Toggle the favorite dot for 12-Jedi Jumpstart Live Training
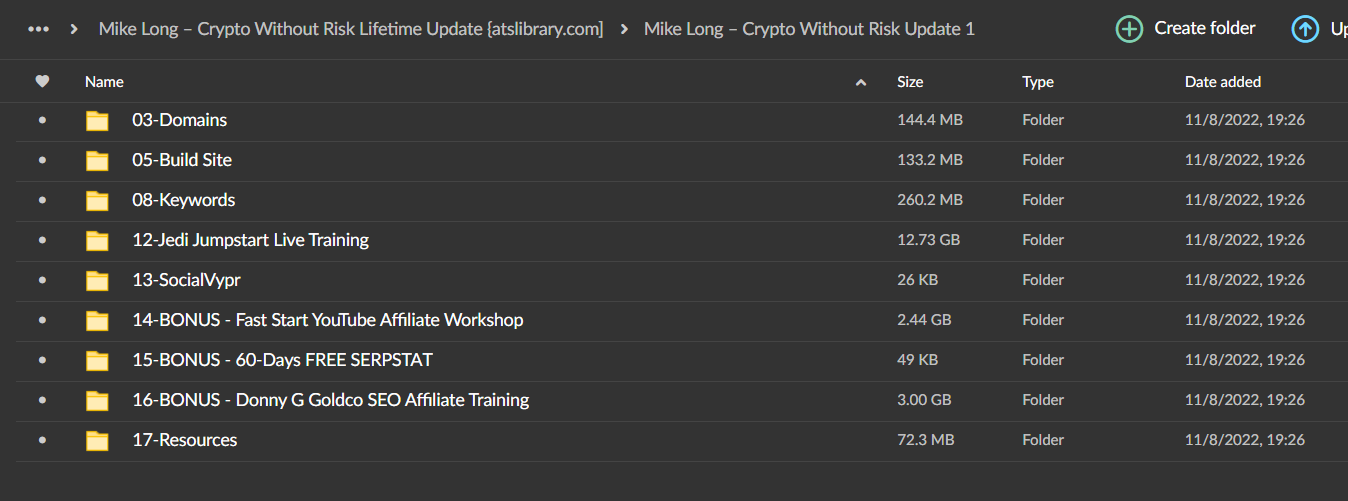The height and width of the screenshot is (501, 1348). 42,240
